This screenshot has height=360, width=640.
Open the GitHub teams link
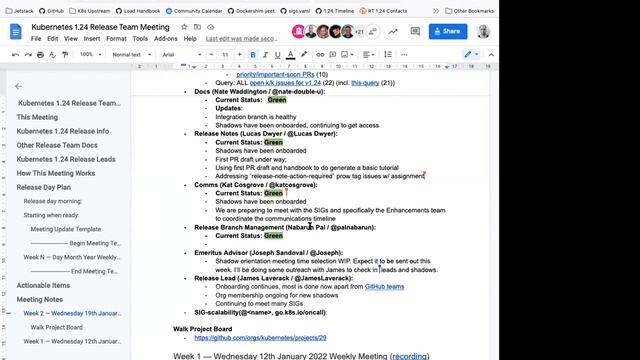pos(384,287)
